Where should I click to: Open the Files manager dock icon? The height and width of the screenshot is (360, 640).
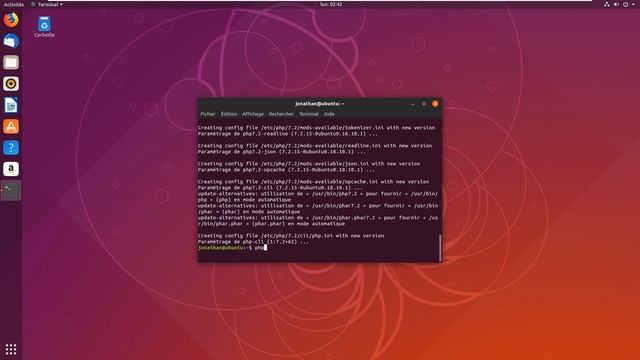coord(11,62)
